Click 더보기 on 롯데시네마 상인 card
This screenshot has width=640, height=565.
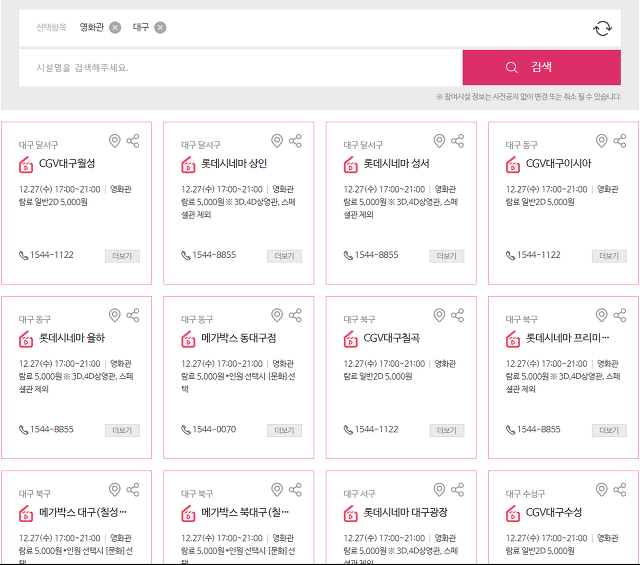[284, 256]
